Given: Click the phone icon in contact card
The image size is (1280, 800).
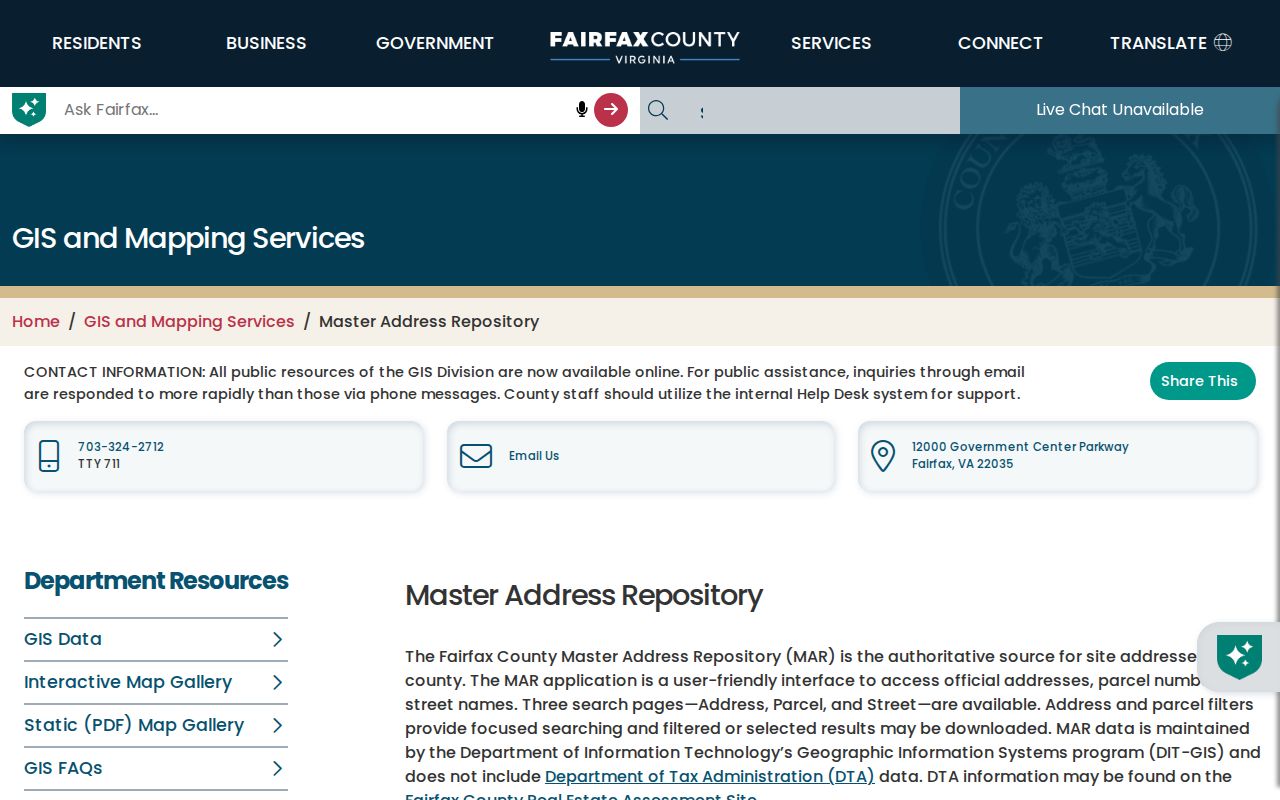Looking at the screenshot, I should tap(49, 456).
